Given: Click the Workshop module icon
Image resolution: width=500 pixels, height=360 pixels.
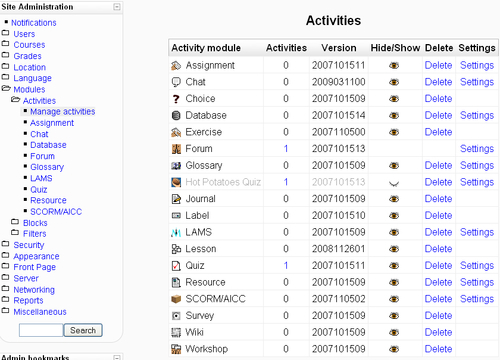Looking at the screenshot, I should click(x=176, y=349).
